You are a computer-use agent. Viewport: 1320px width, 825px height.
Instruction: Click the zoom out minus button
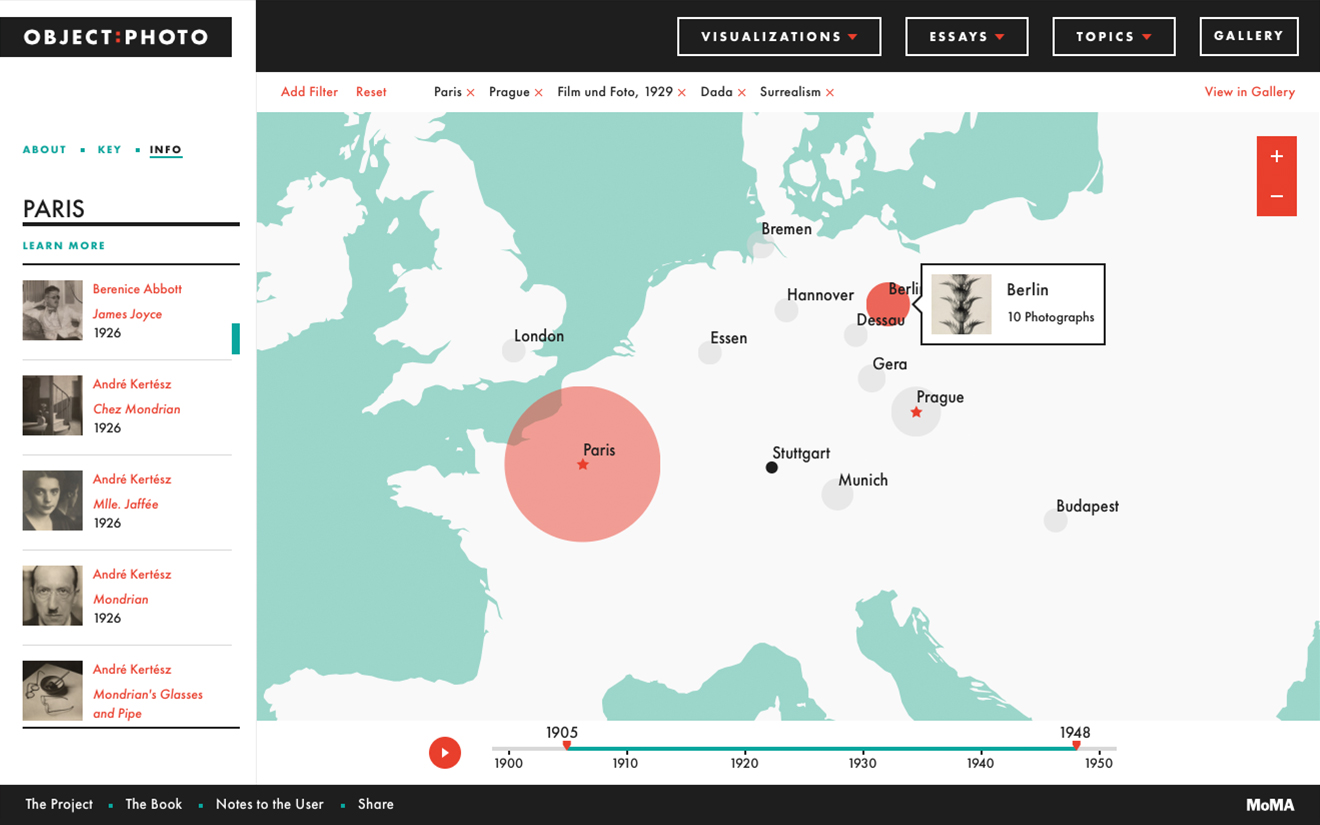[x=1276, y=196]
